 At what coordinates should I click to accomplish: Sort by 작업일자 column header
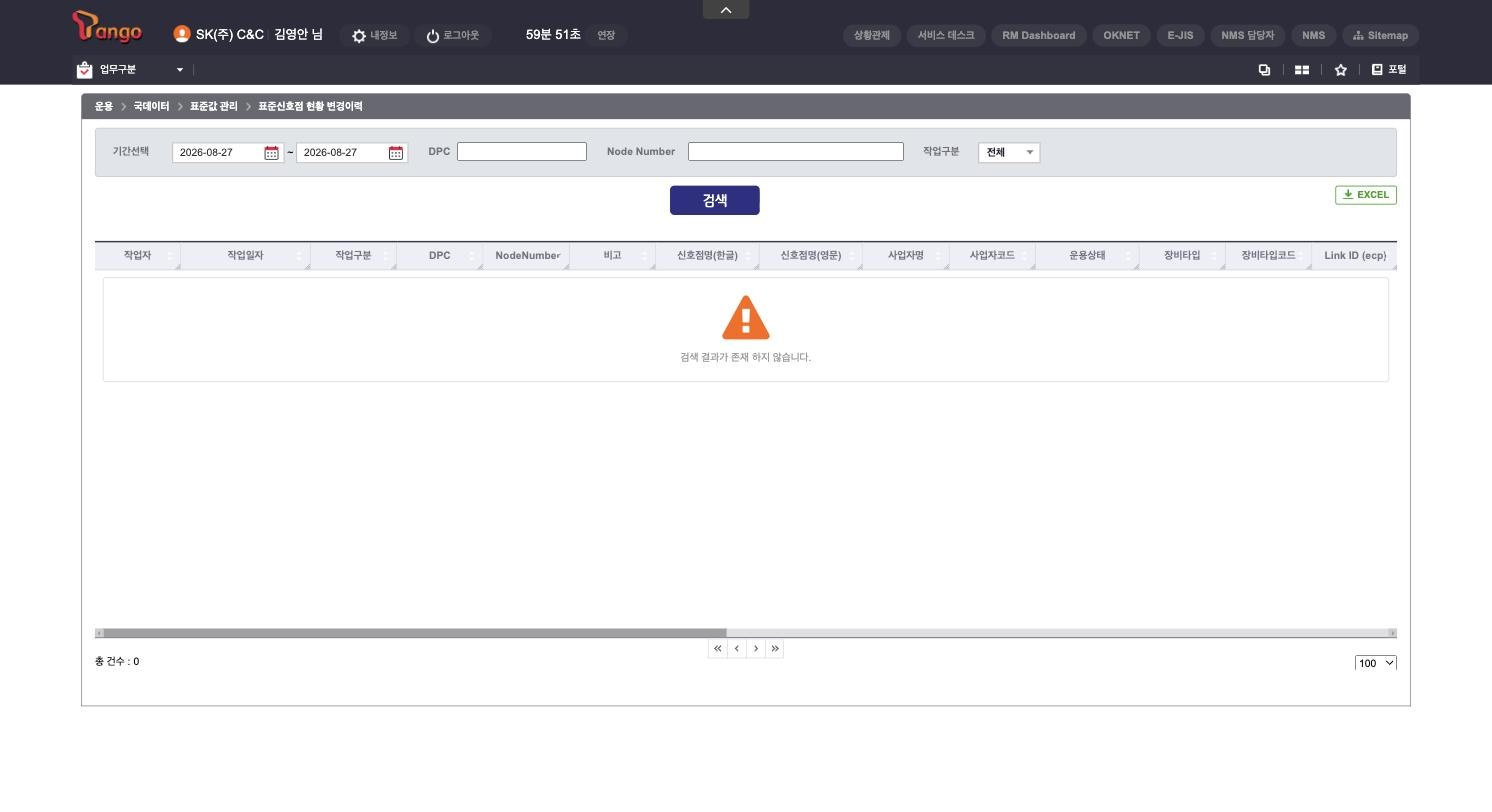click(x=245, y=256)
